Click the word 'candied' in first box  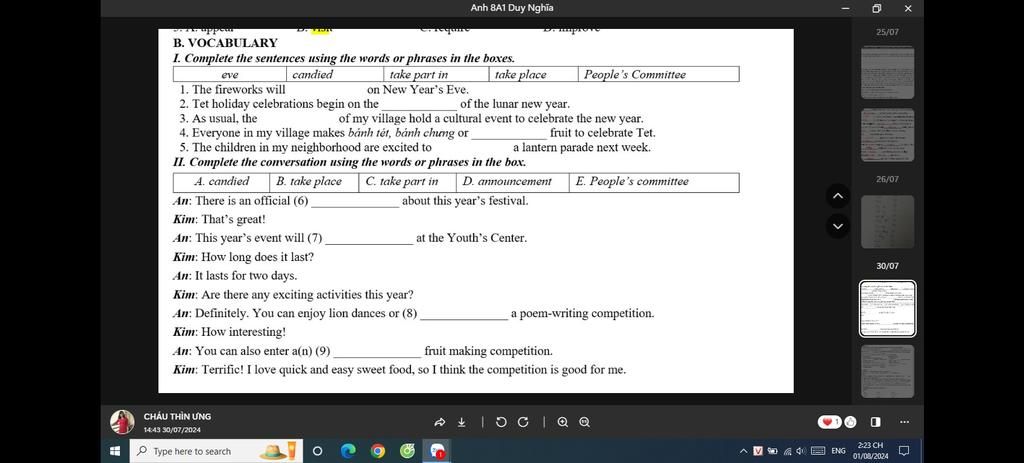[312, 74]
